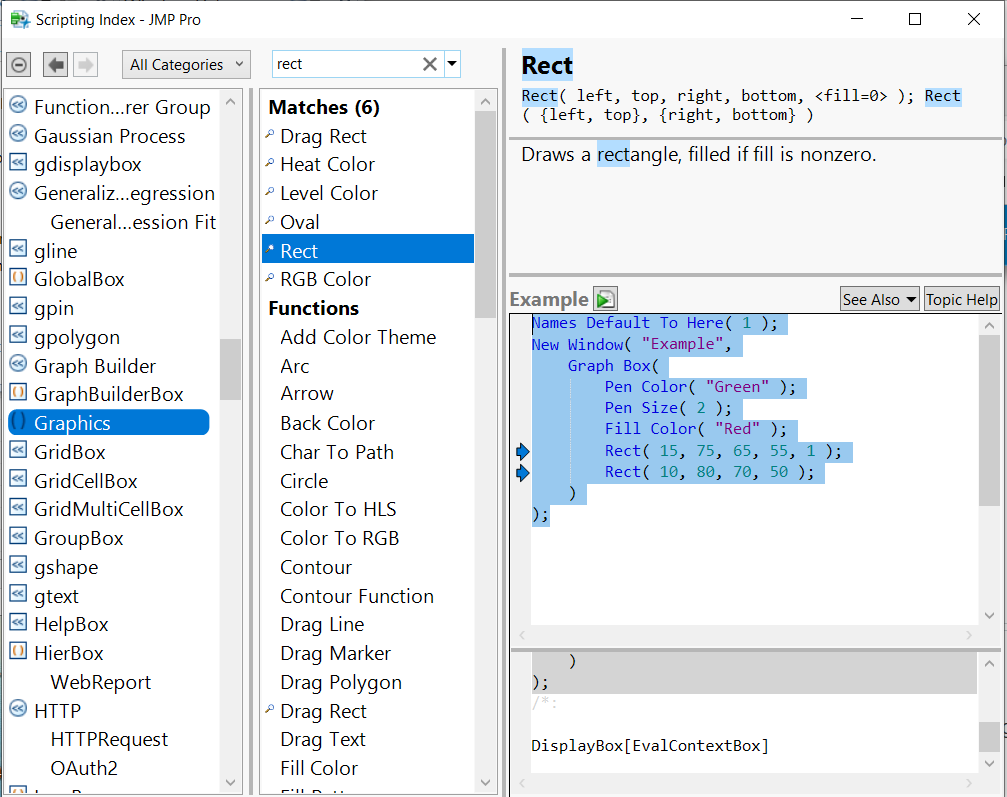The image size is (1007, 797).
Task: Click the blue arrow marker beside Rect( 15, 75...
Action: [x=523, y=451]
